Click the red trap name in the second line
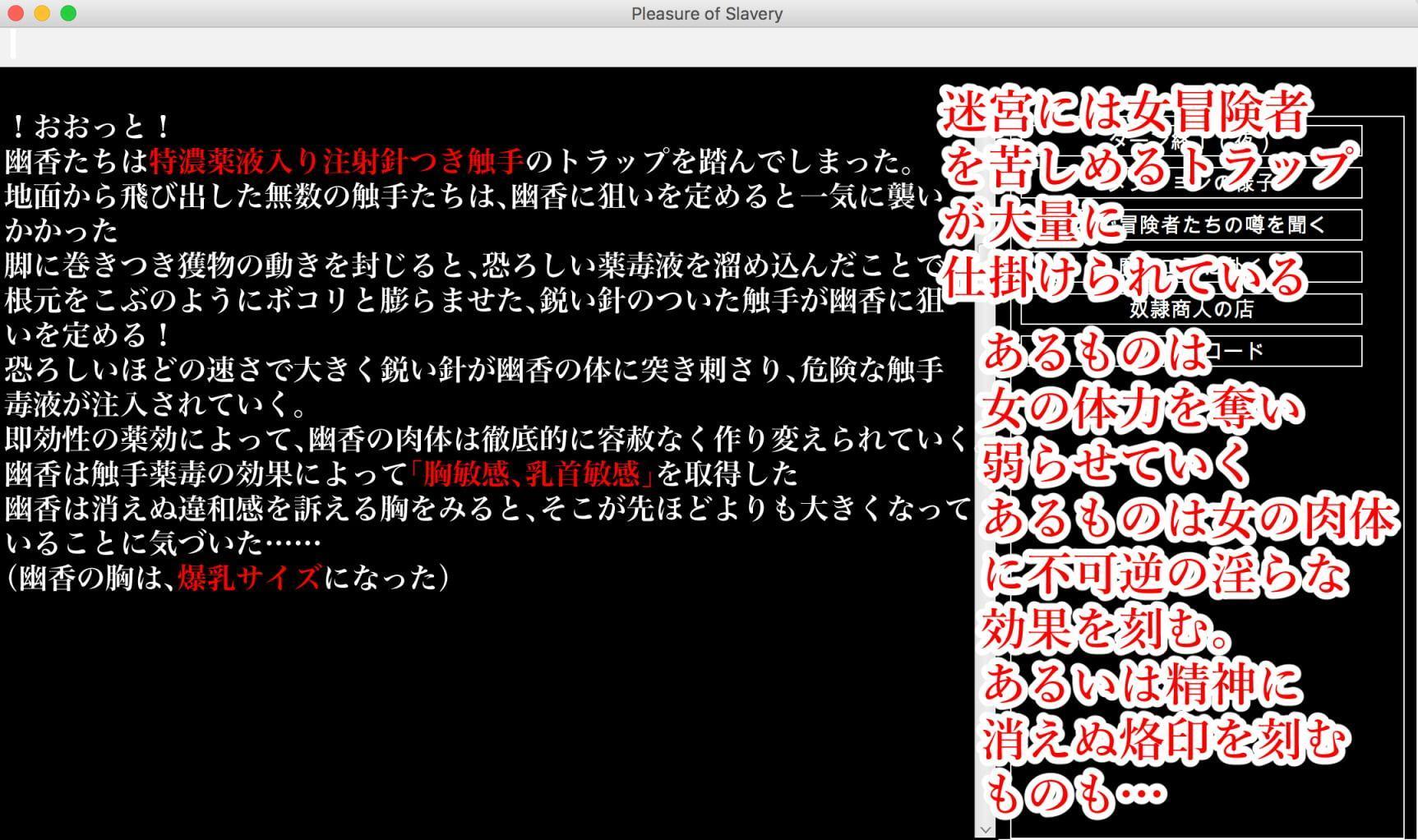This screenshot has width=1418, height=840. click(337, 161)
